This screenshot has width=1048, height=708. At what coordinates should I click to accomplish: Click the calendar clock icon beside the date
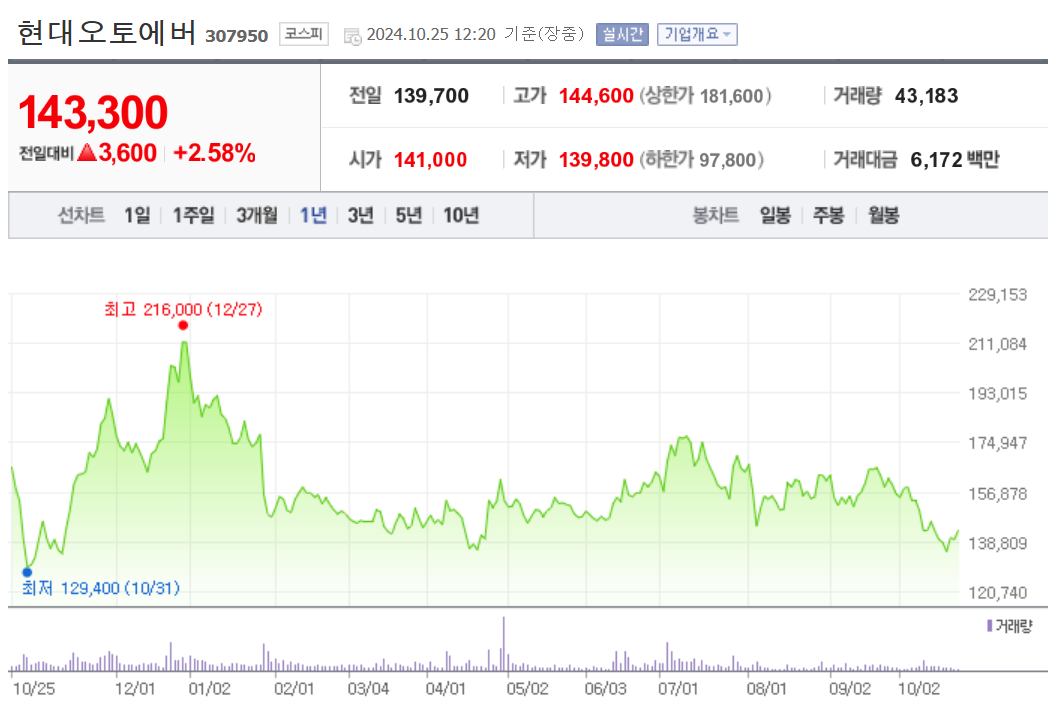pyautogui.click(x=352, y=36)
